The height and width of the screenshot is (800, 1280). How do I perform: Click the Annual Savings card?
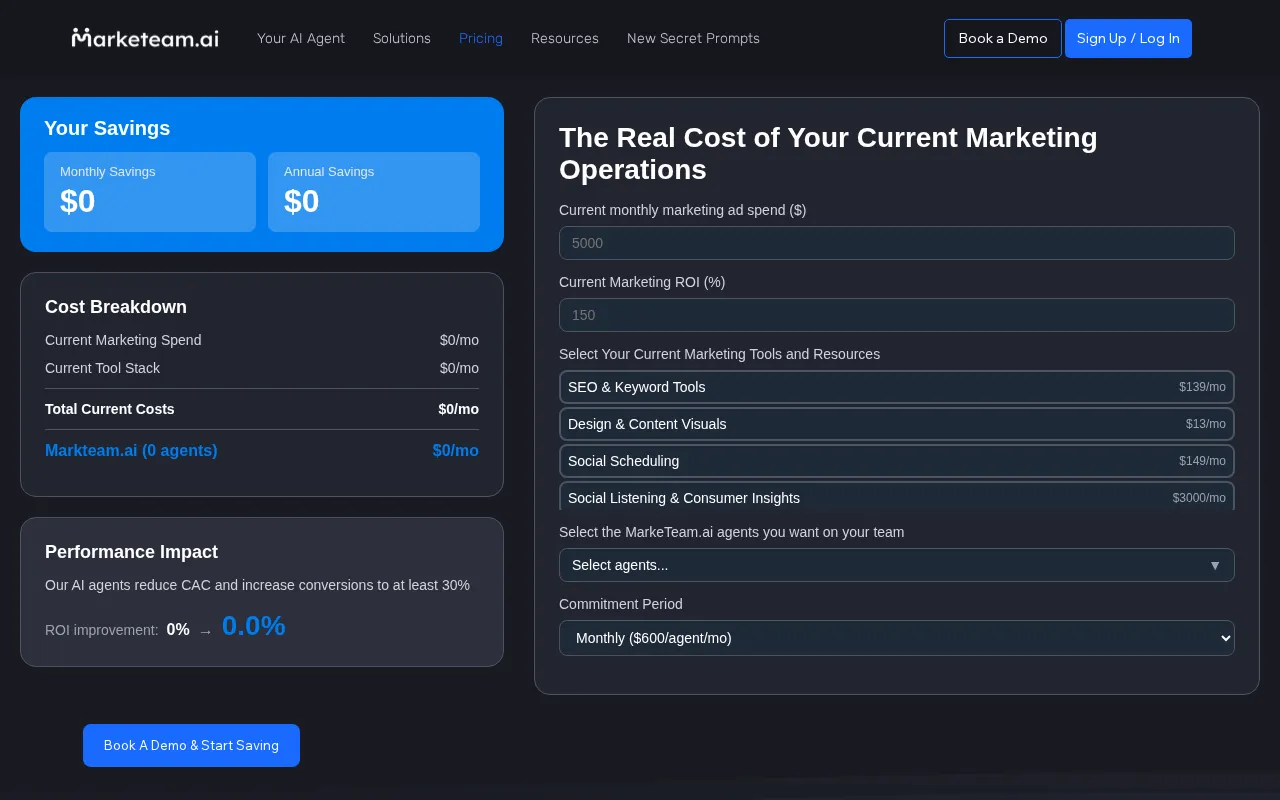click(x=374, y=192)
